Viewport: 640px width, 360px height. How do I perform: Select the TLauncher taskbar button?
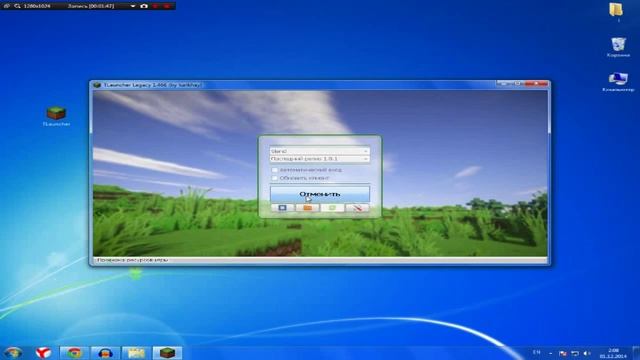(x=167, y=353)
